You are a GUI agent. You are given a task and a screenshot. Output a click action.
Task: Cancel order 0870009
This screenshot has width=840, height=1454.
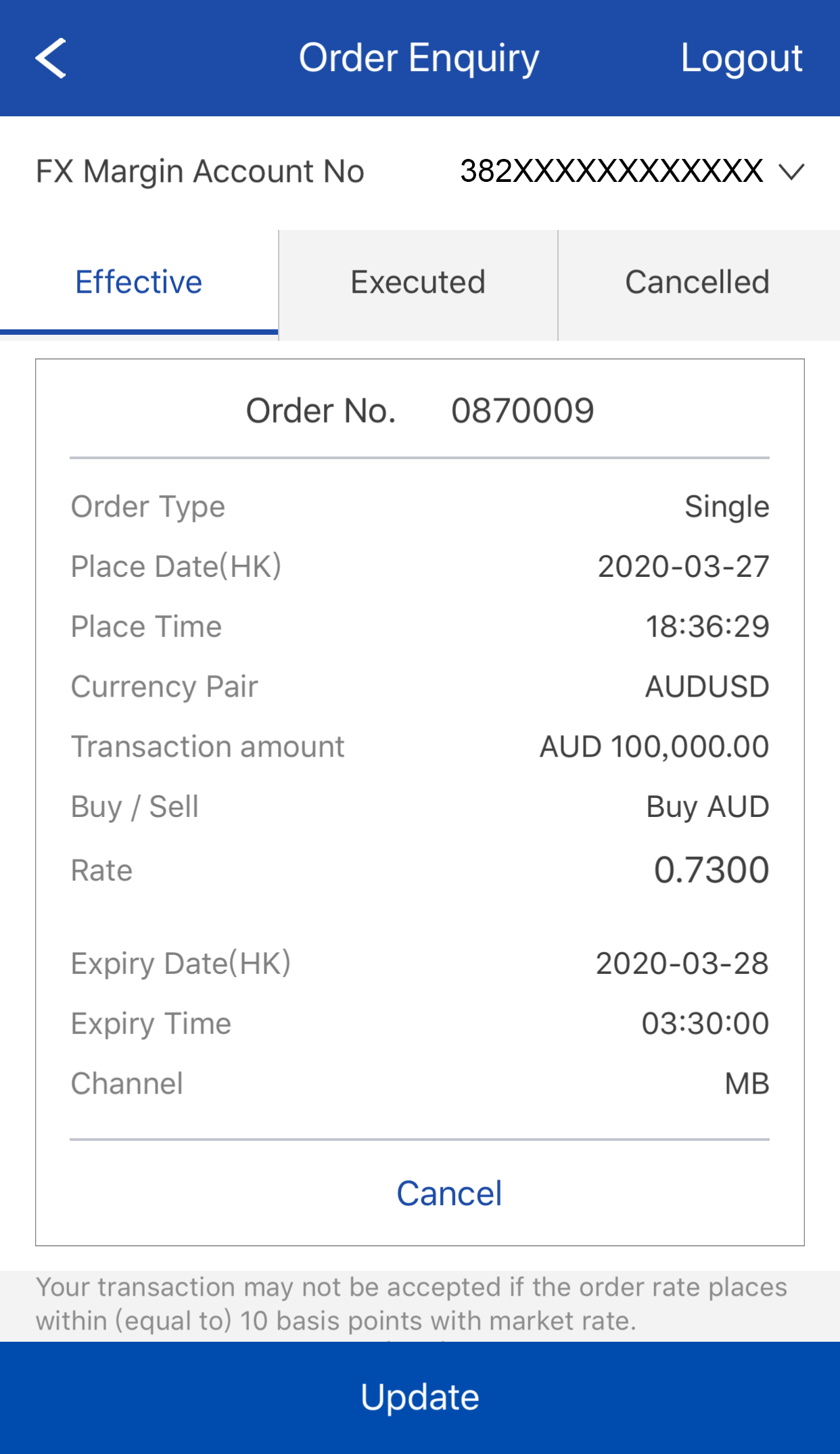pos(449,1194)
